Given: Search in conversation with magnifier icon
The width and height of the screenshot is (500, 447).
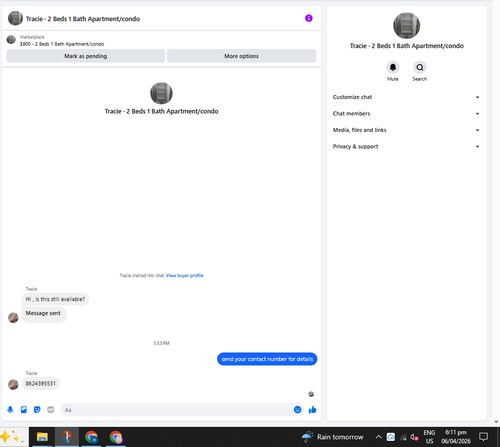Looking at the screenshot, I should pos(420,67).
